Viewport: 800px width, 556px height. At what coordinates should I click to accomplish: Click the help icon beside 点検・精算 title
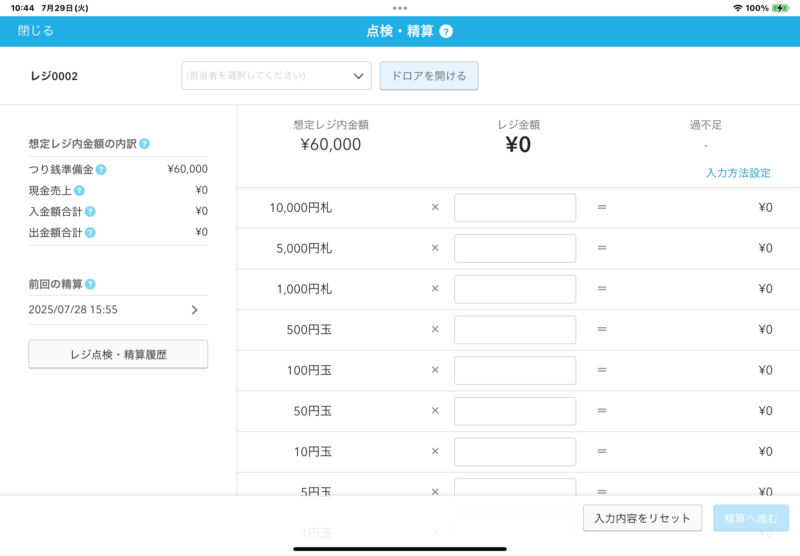446,31
